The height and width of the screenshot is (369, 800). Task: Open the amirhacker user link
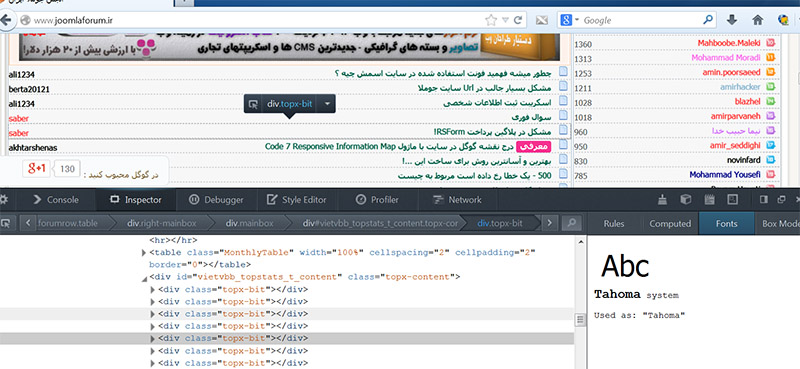[740, 87]
